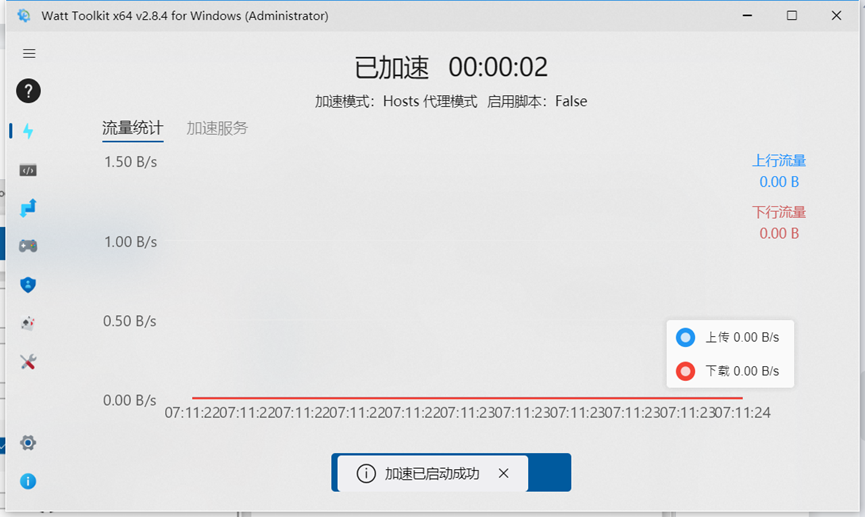Viewport: 865px width, 517px height.
Task: Open the script configuration code icon
Action: 28,170
